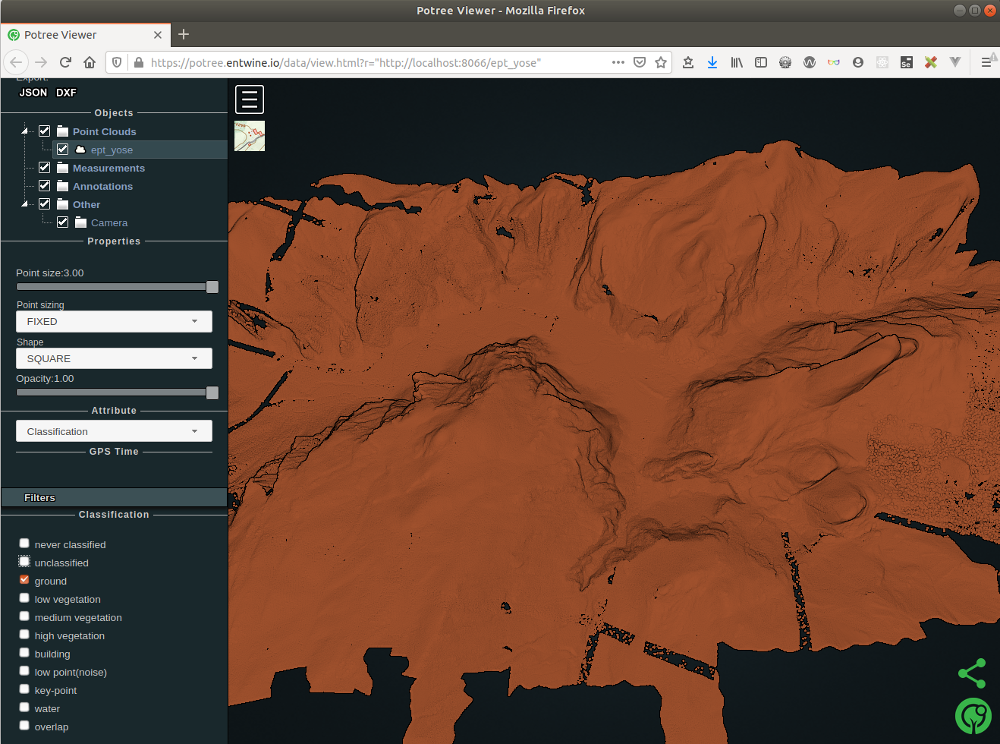Viewport: 1000px width, 744px height.
Task: Export measurements as JSON
Action: click(x=33, y=92)
